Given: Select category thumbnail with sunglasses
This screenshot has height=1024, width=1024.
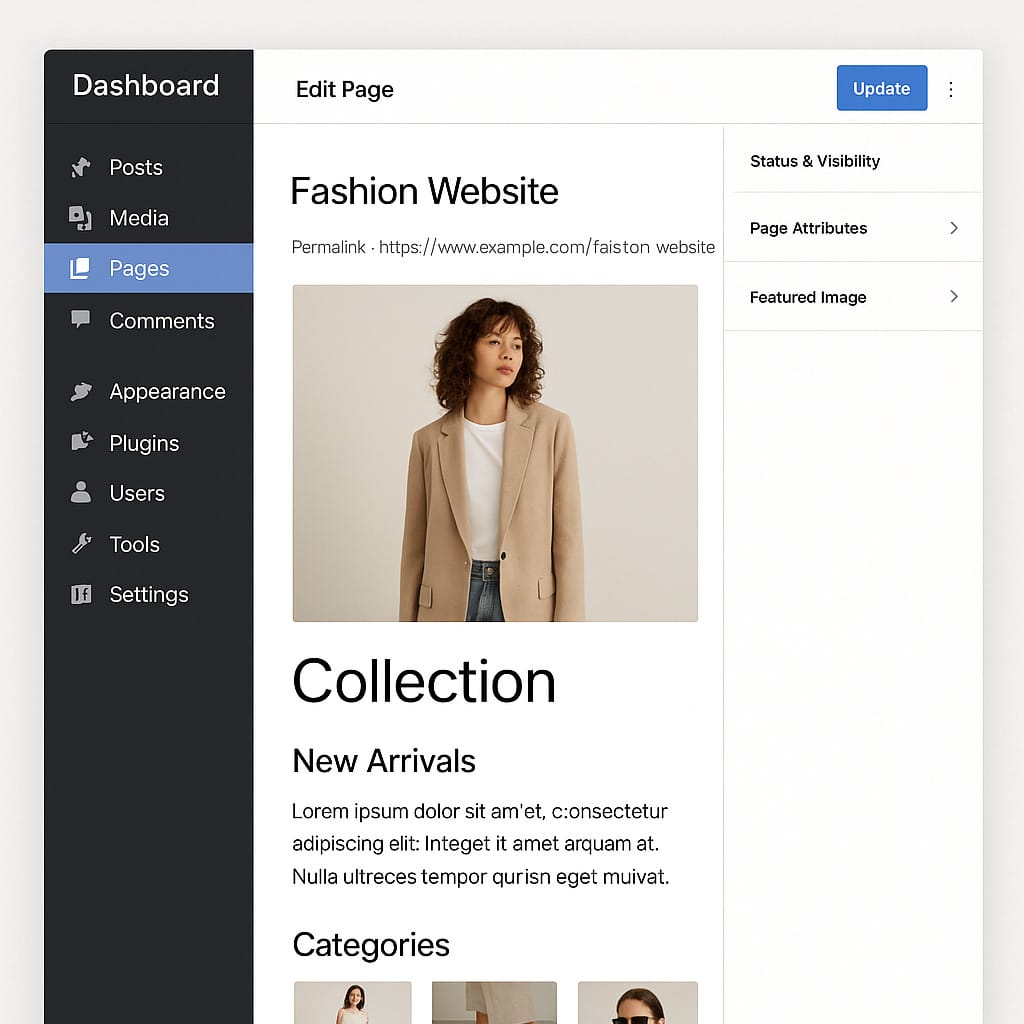Looking at the screenshot, I should click(638, 1002).
